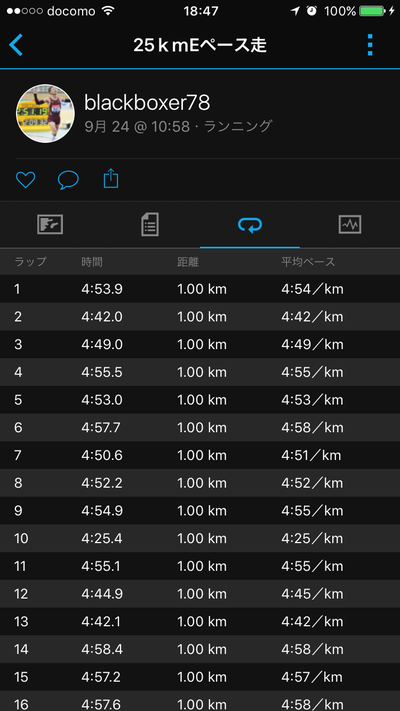Select lap 14 row with 4:58.4
The height and width of the screenshot is (711, 400).
coord(200,649)
